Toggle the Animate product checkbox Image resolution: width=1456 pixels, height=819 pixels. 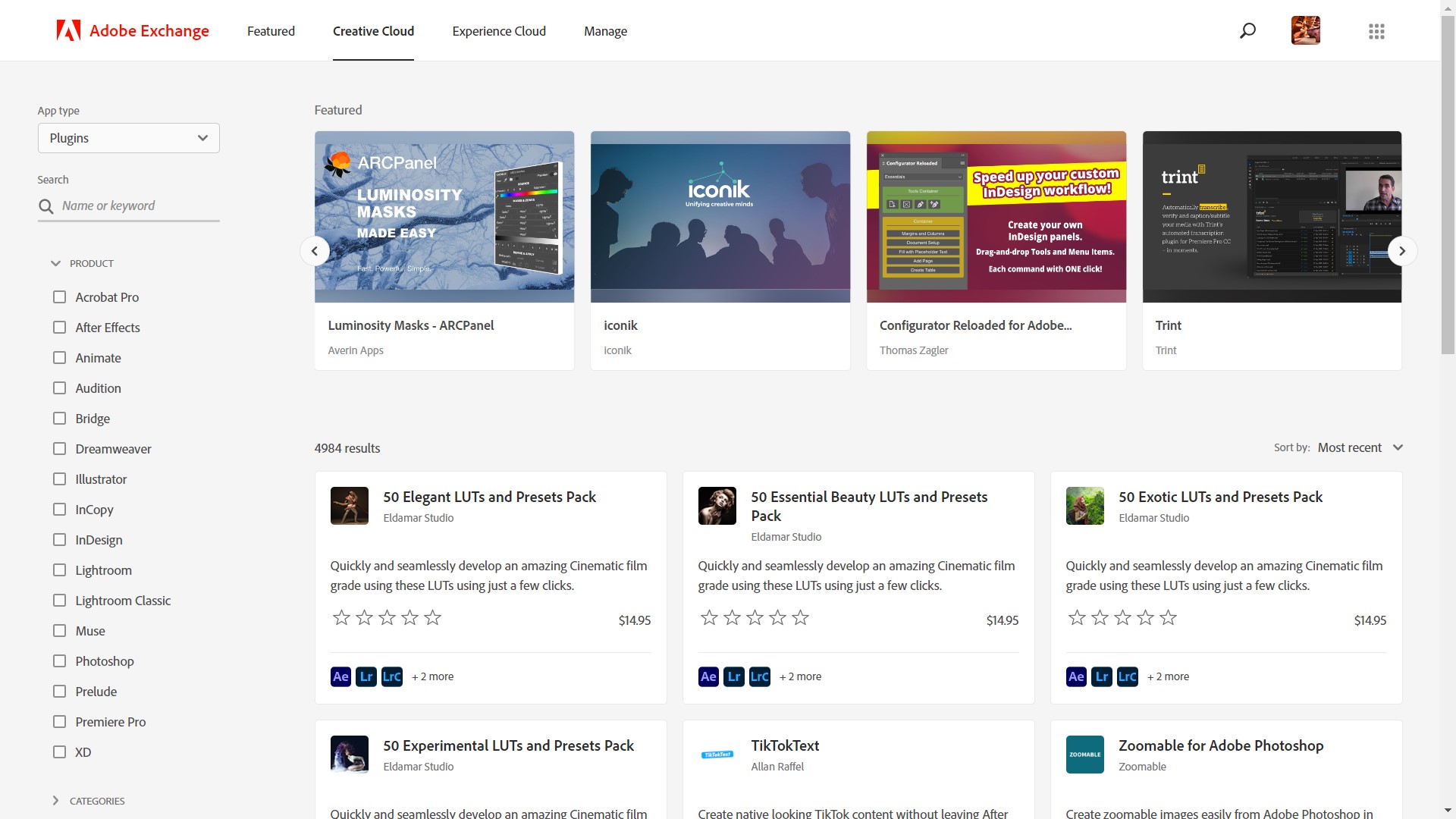[x=59, y=358]
